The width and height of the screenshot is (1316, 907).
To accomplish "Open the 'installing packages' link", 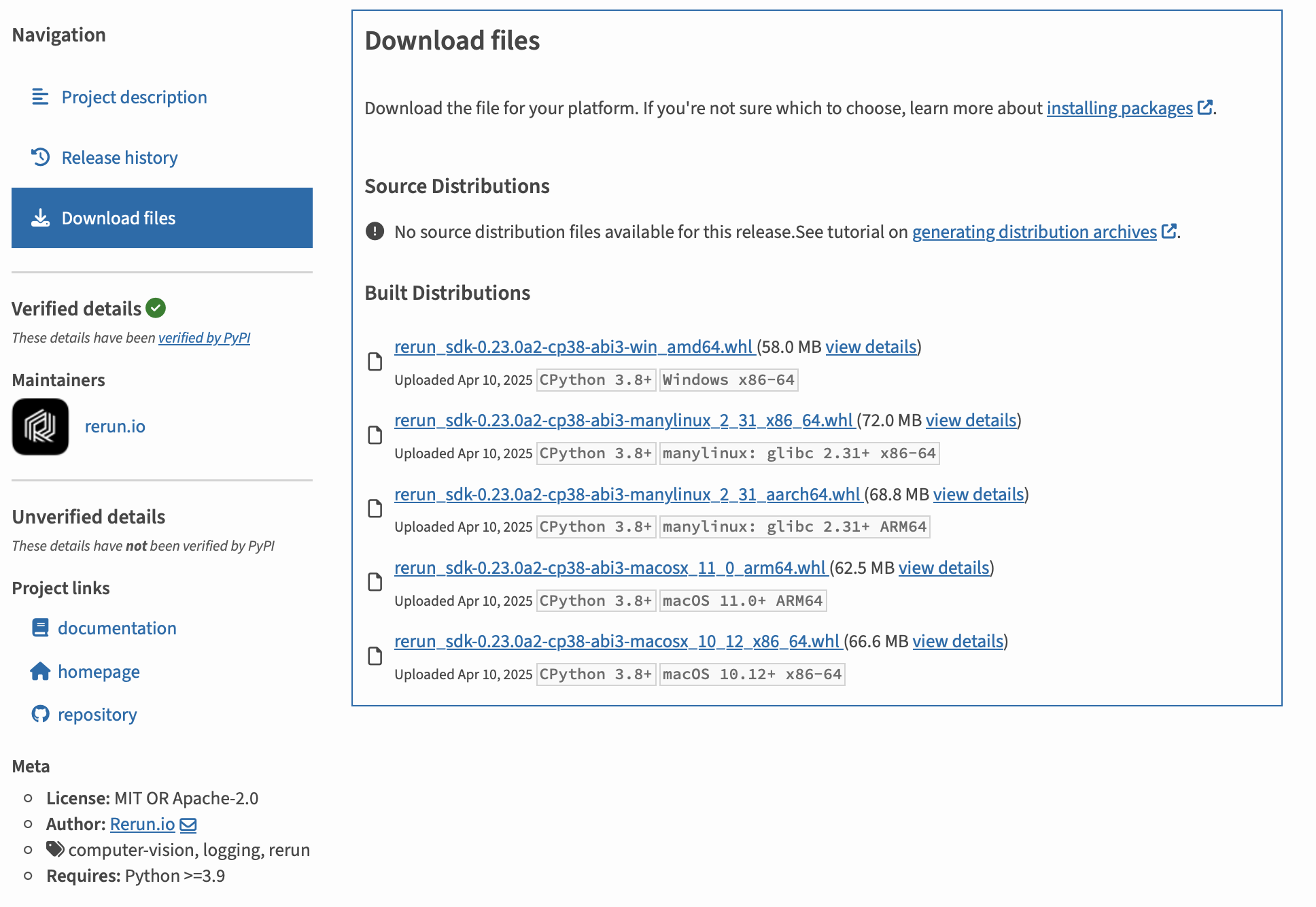I will (1120, 108).
